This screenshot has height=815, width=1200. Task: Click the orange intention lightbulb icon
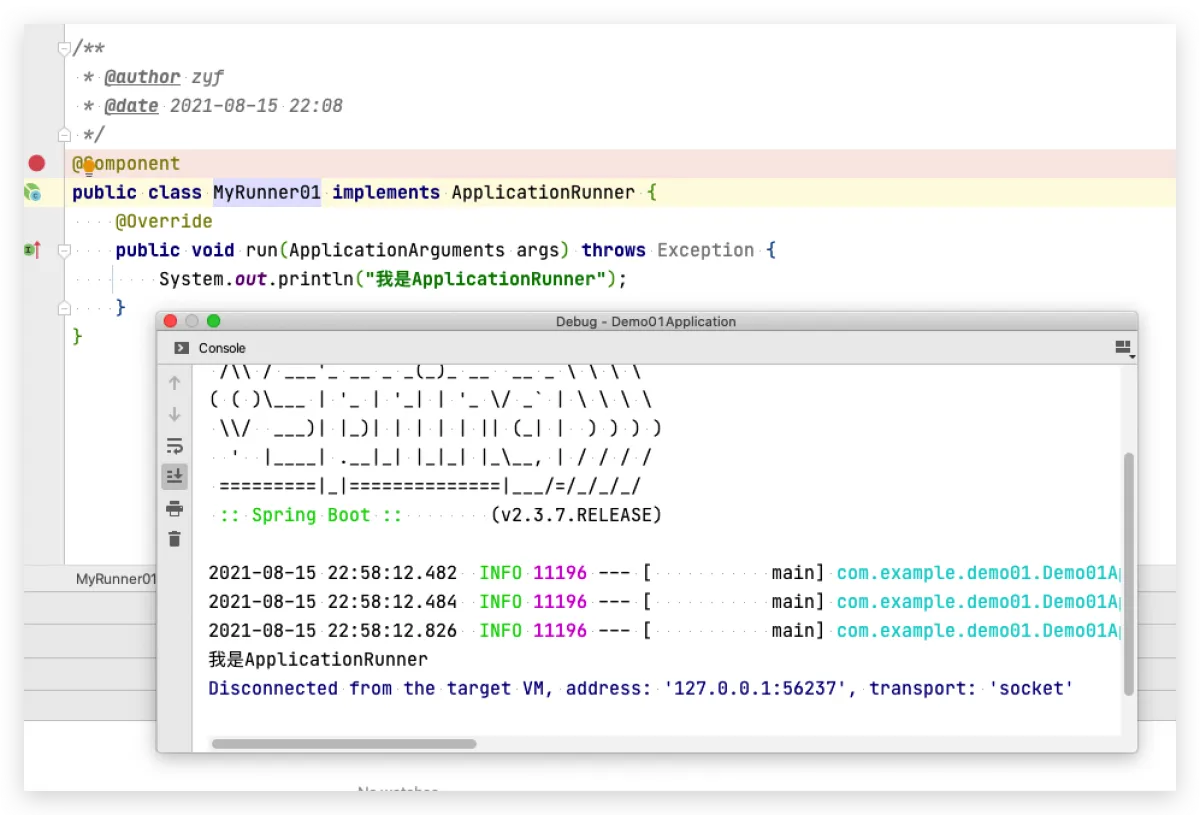(88, 166)
